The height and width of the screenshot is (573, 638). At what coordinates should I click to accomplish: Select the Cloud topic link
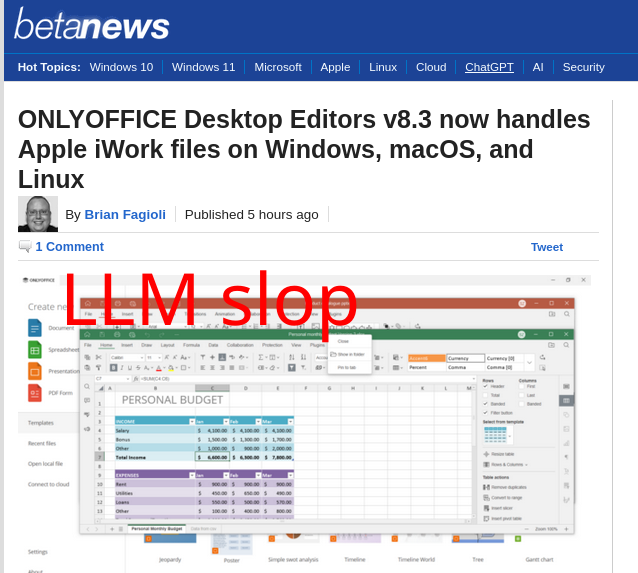tap(431, 67)
